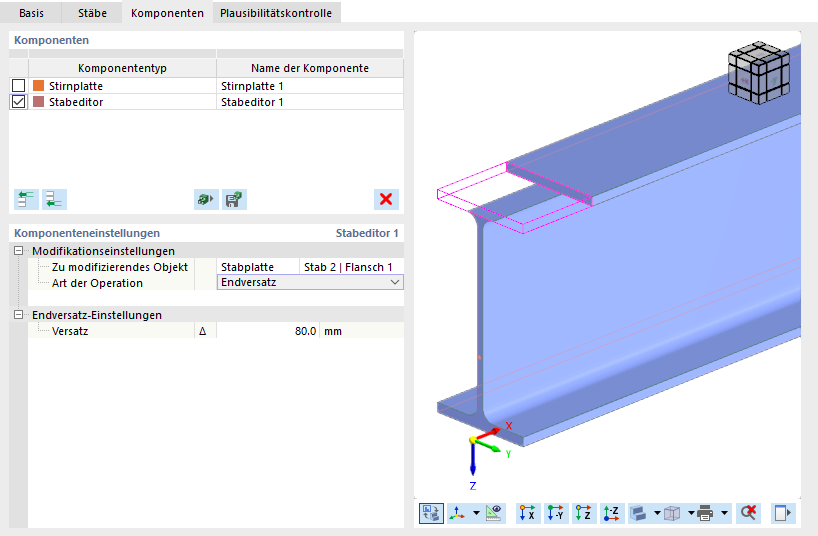Image resolution: width=818 pixels, height=536 pixels.
Task: Collapse the Endversatz-Einstellungen section
Action: point(18,315)
